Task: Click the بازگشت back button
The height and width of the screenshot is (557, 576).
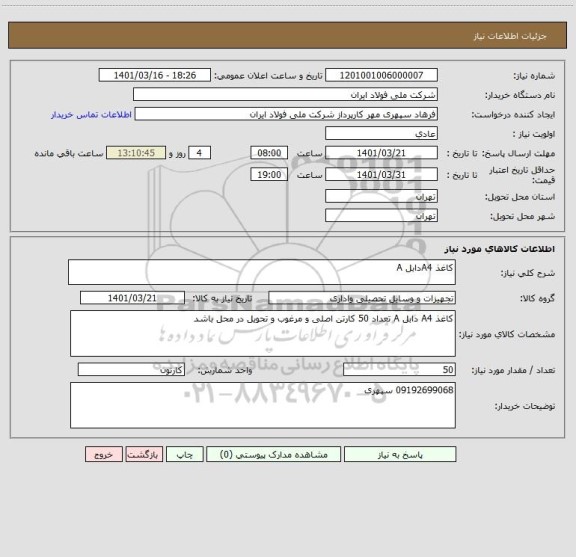Action: (144, 454)
